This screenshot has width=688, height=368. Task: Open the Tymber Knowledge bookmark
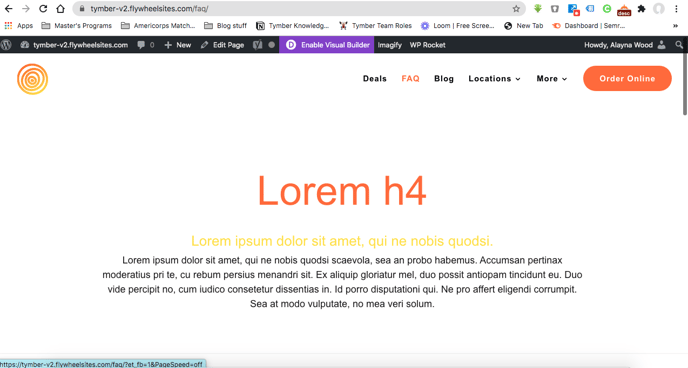click(293, 26)
